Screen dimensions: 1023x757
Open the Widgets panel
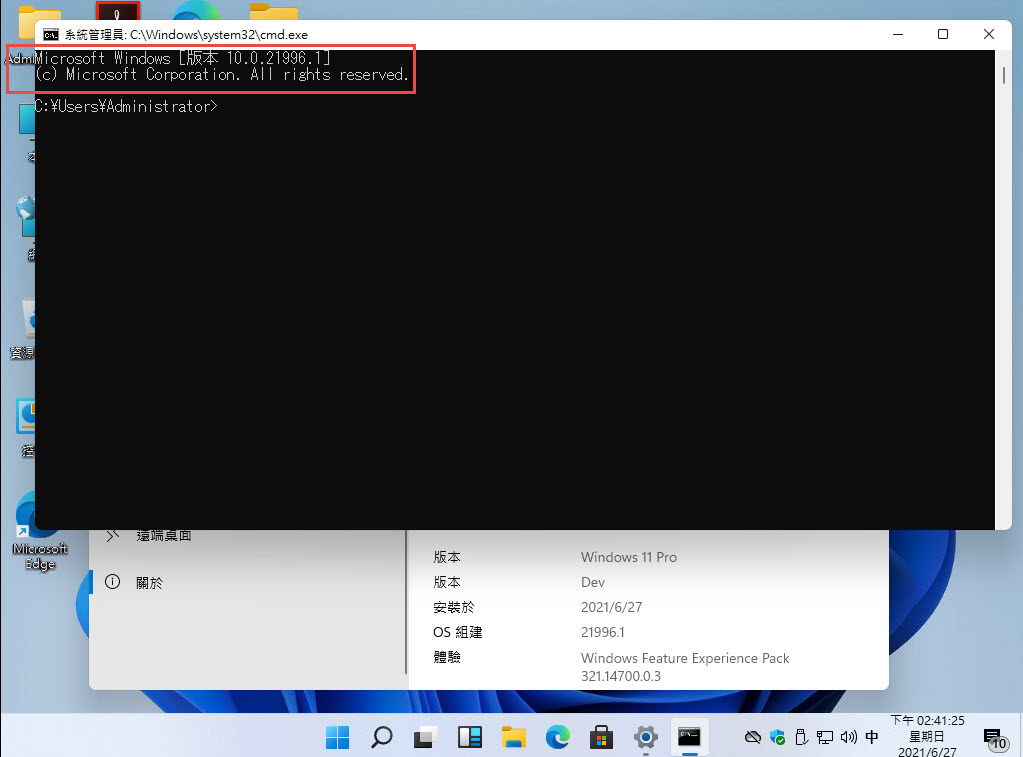point(469,737)
